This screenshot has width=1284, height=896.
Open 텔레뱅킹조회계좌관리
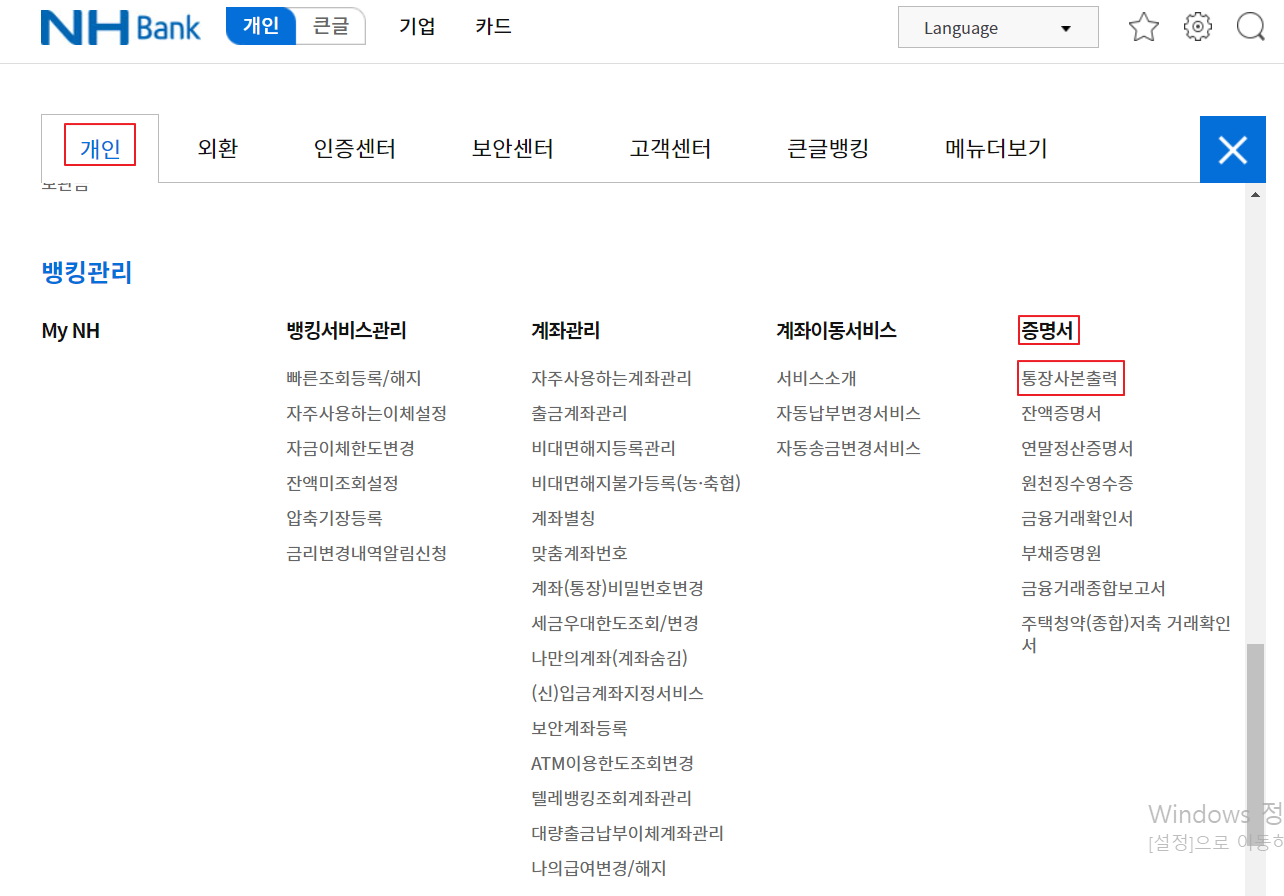click(611, 798)
